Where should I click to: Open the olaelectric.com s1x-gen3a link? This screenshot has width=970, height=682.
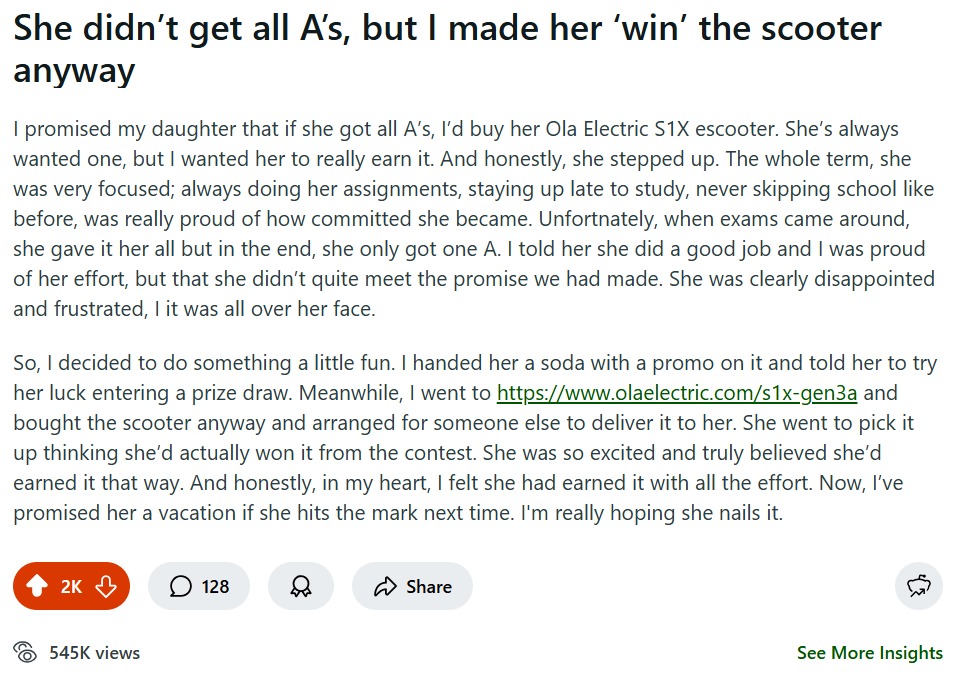[677, 393]
